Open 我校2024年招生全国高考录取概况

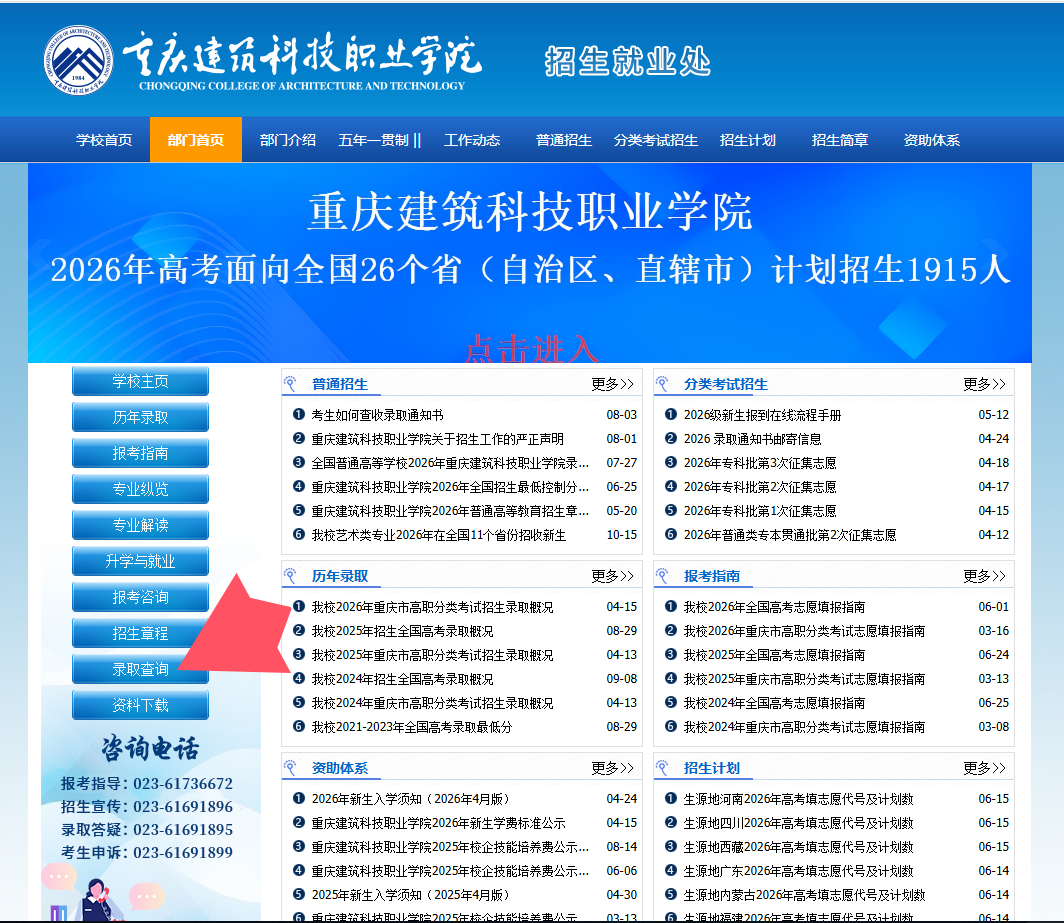pyautogui.click(x=402, y=679)
